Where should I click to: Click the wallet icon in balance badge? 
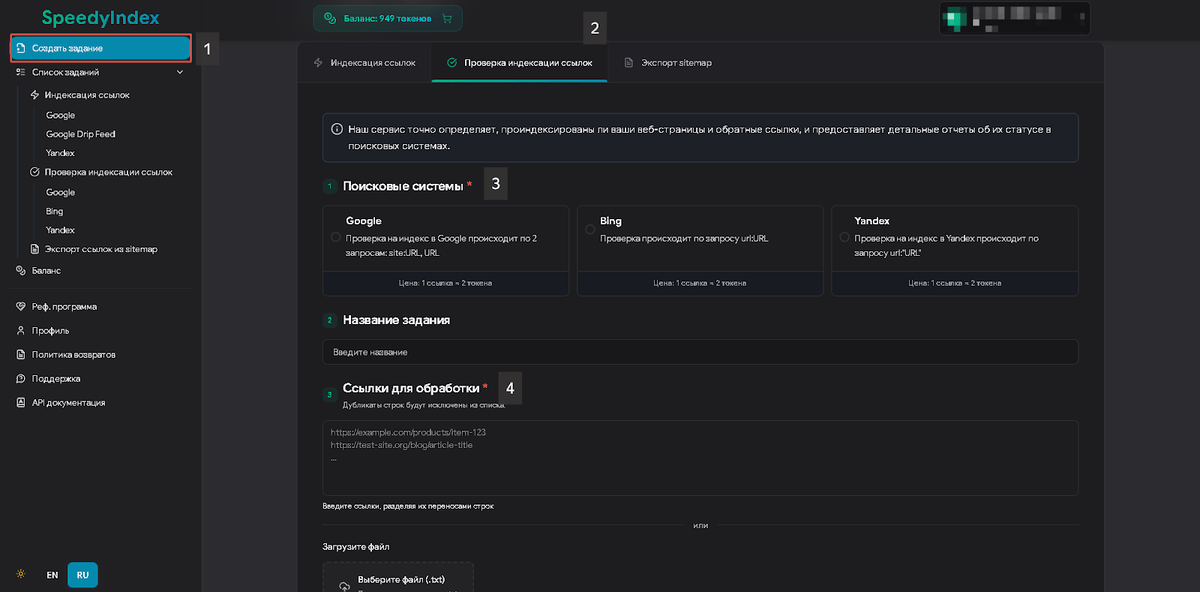330,18
